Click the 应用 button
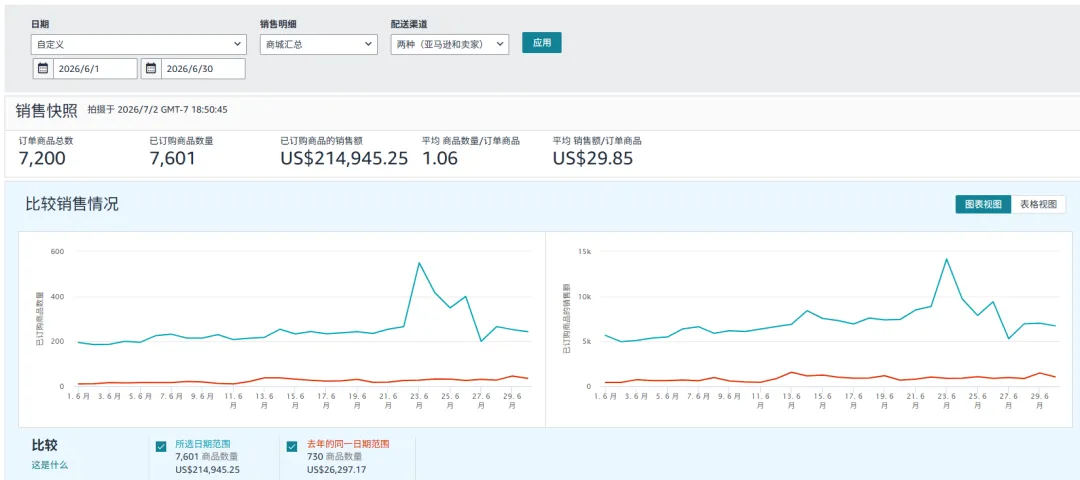 [542, 43]
